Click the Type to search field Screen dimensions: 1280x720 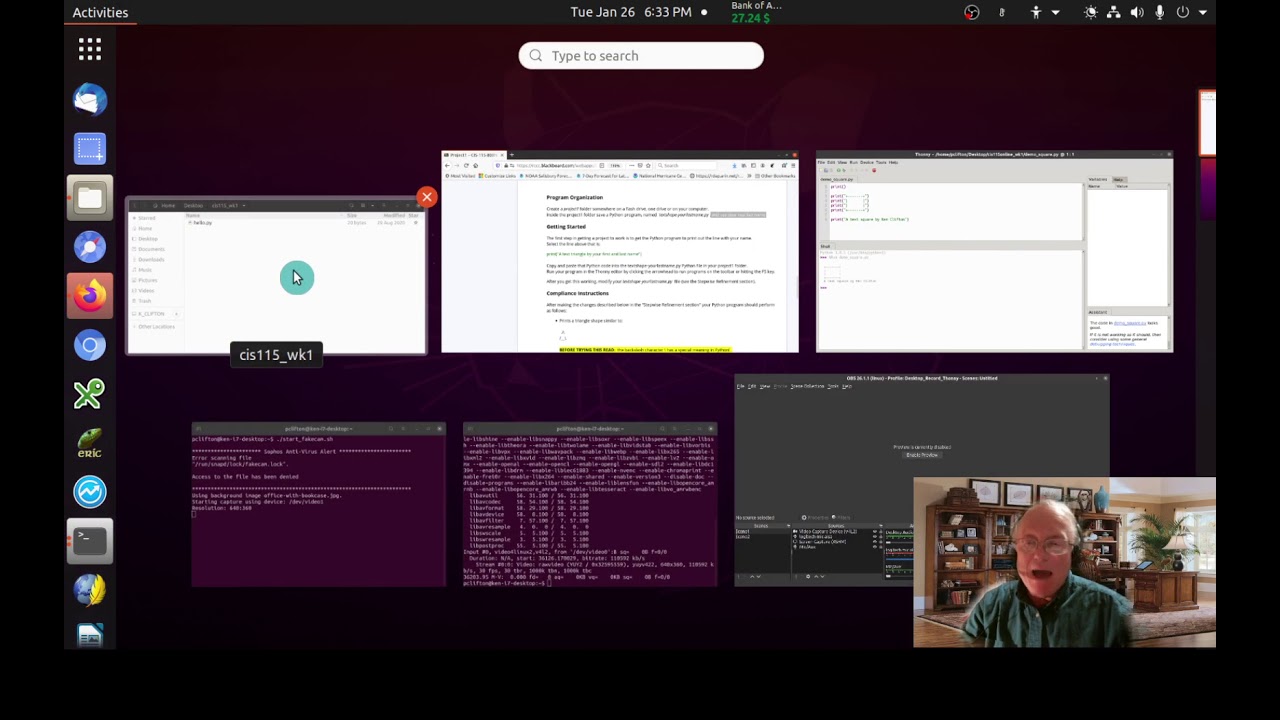pos(641,56)
